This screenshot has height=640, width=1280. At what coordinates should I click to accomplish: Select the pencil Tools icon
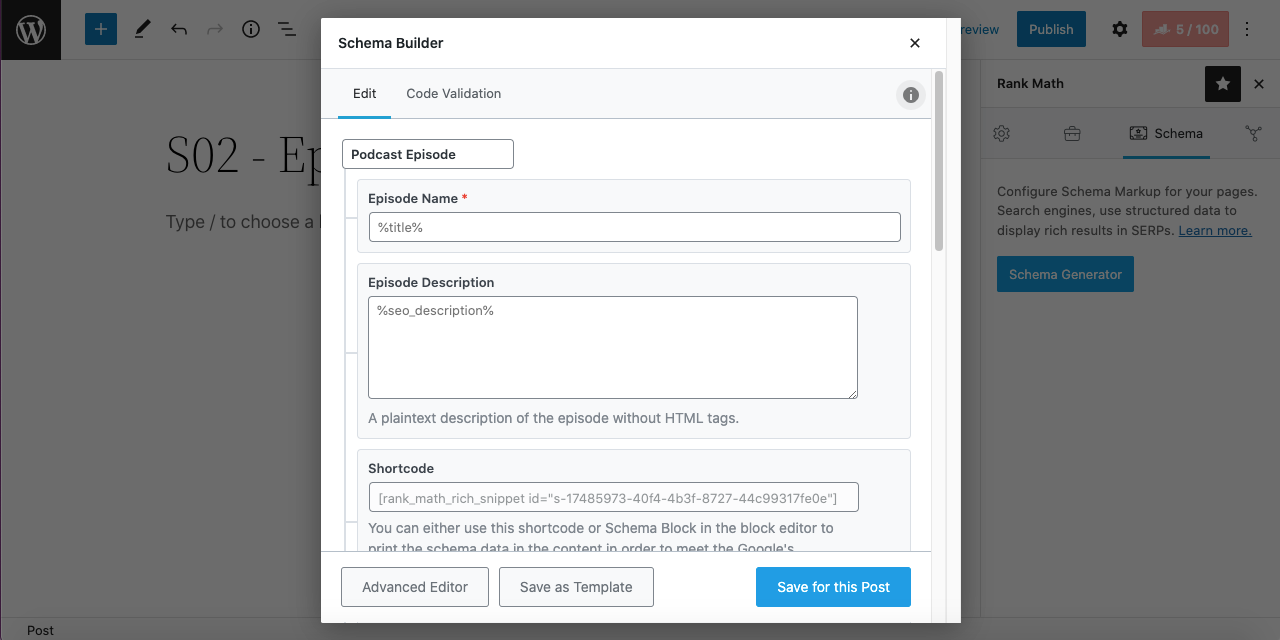142,29
